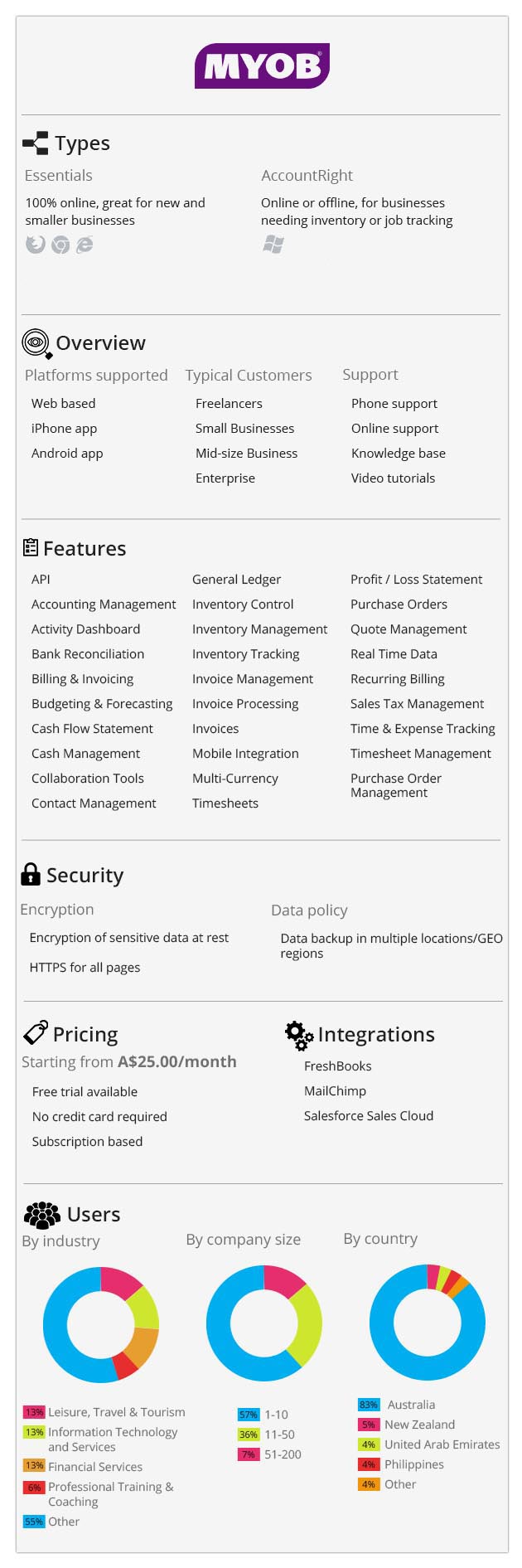Click the 83% Australia legend swatch

click(x=369, y=1405)
